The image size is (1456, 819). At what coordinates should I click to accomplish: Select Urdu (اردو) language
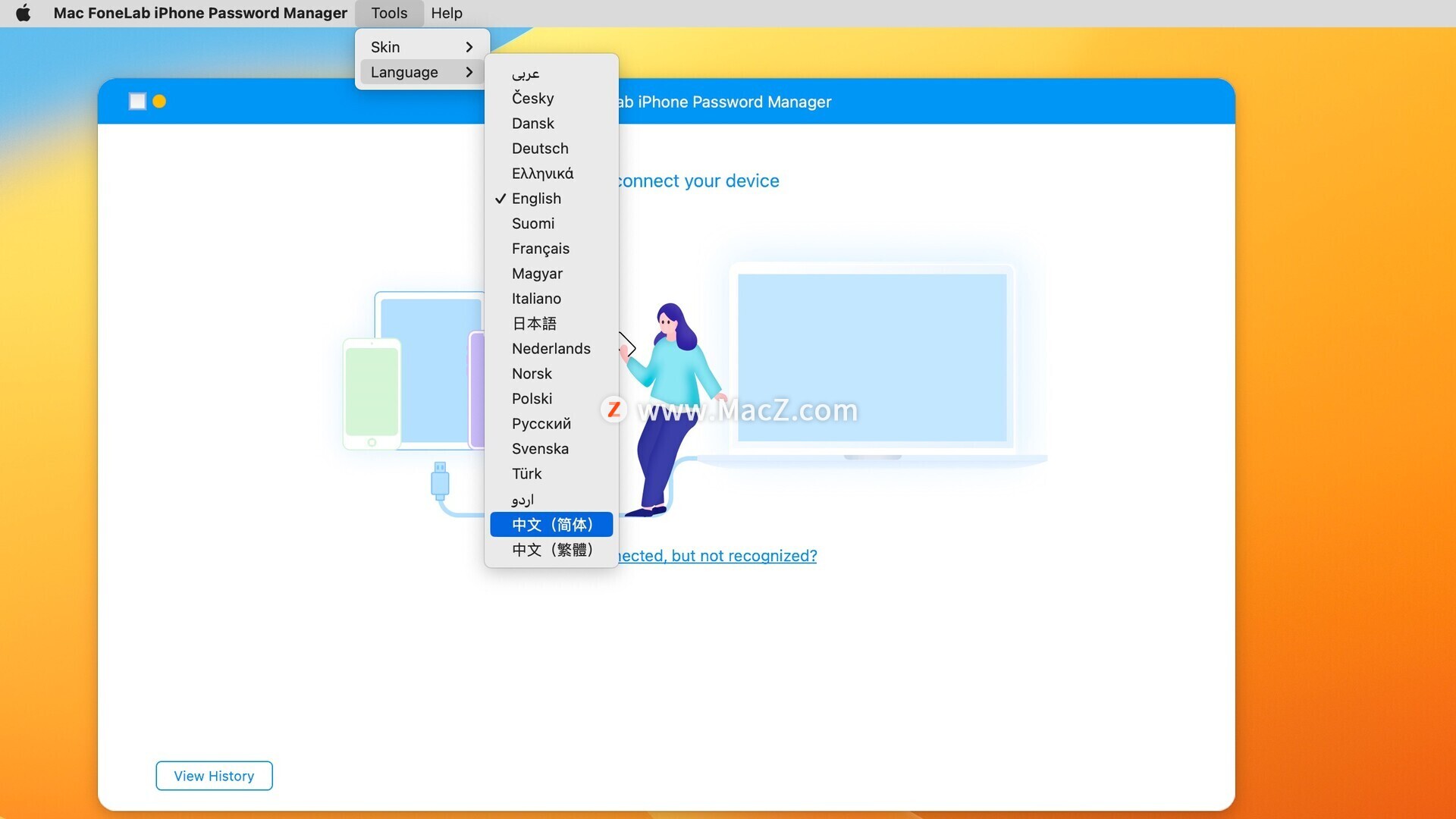[551, 499]
